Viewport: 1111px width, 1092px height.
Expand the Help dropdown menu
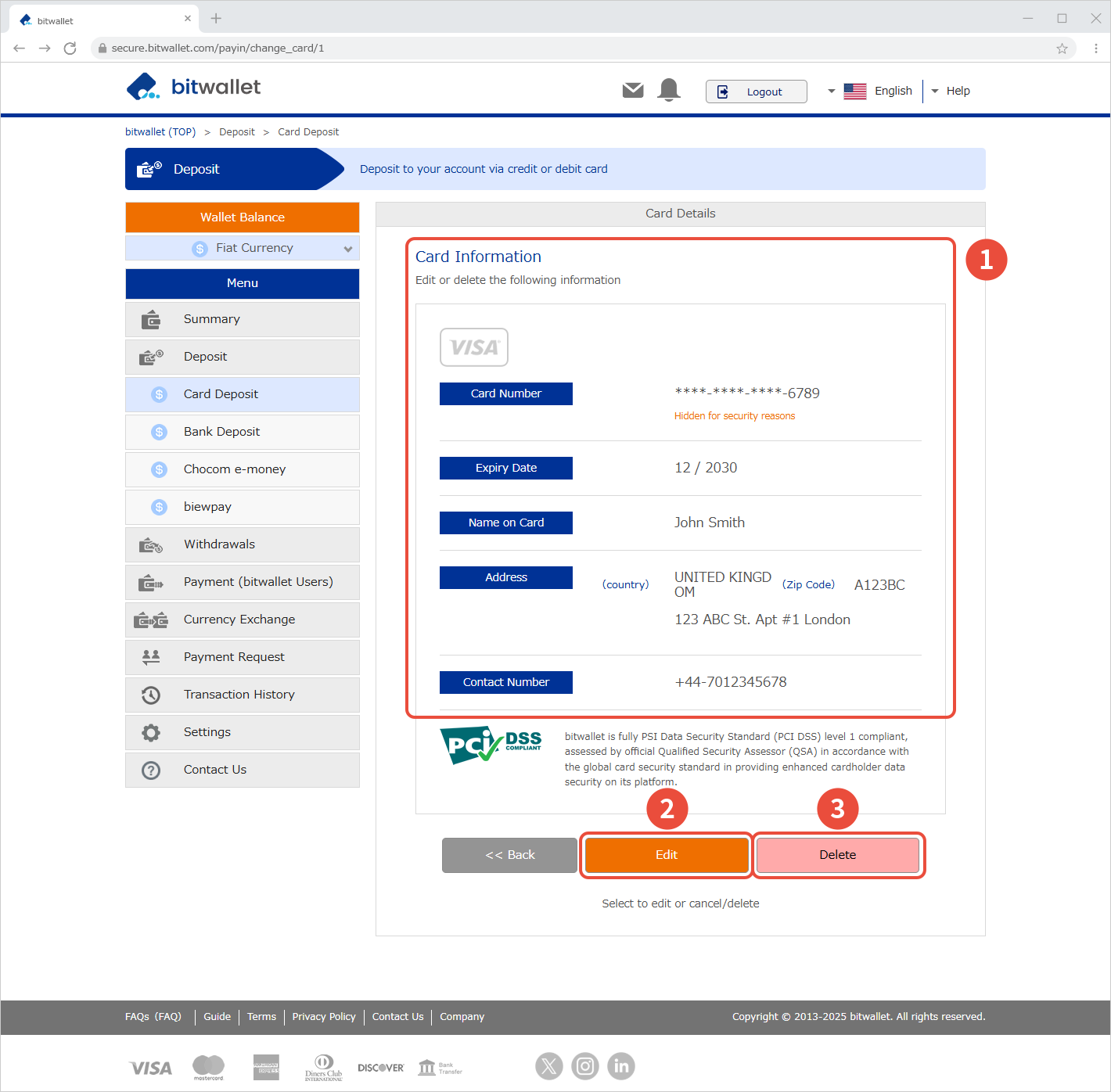(x=951, y=92)
